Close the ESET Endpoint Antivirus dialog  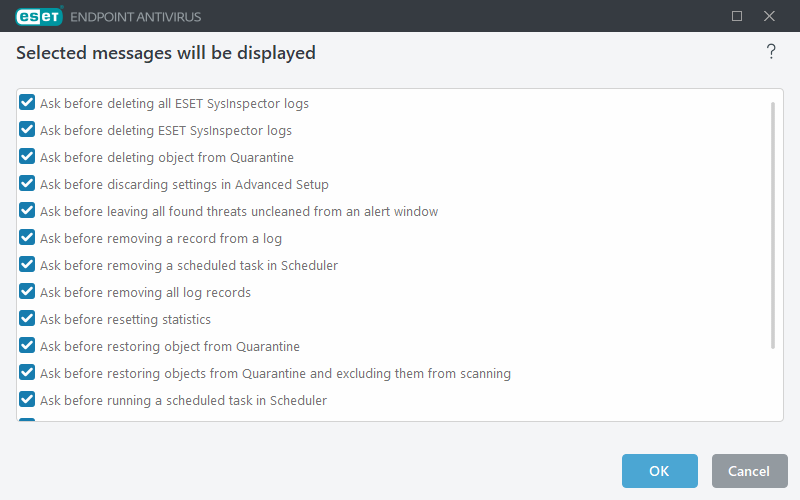[x=769, y=16]
